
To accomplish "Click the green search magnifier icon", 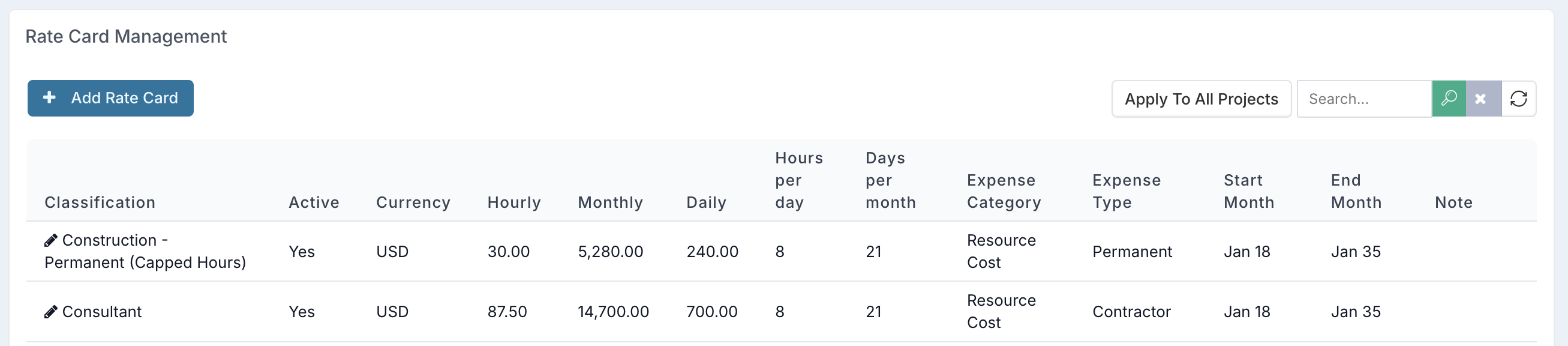I will (x=1449, y=98).
